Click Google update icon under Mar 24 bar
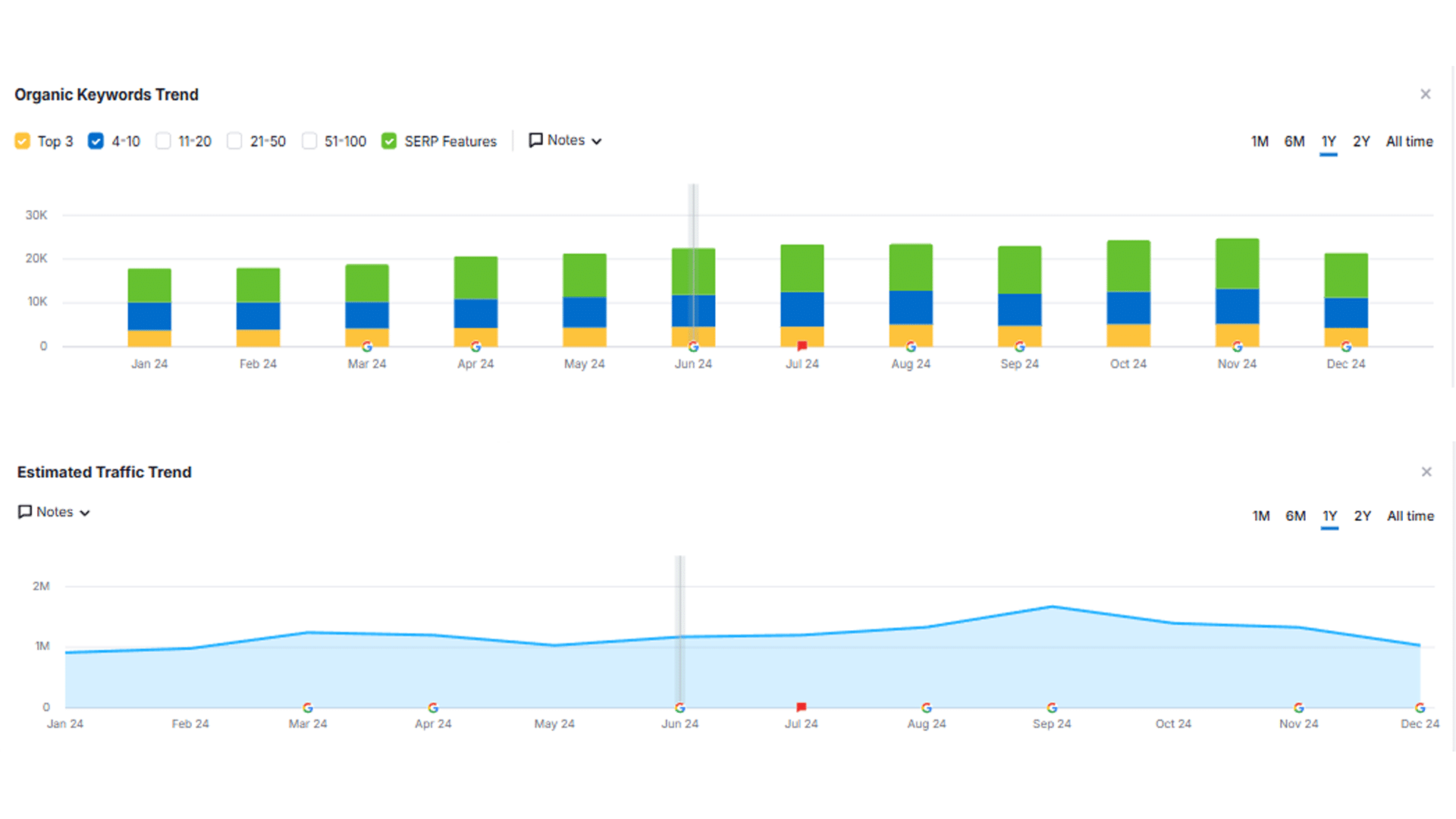This screenshot has height=819, width=1456. click(x=367, y=347)
